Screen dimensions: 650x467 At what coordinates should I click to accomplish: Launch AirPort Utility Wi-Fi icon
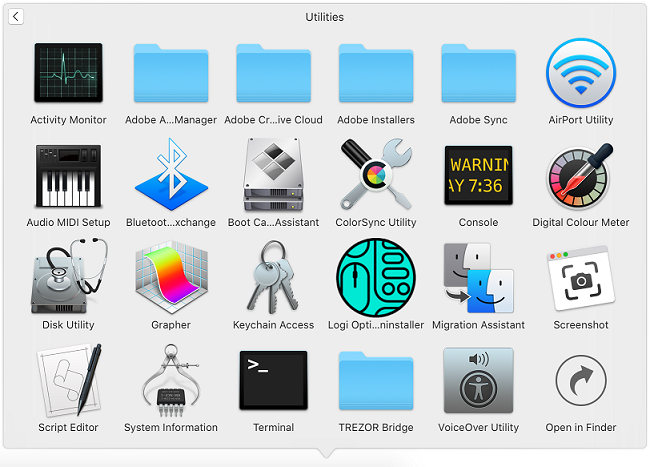click(x=581, y=73)
